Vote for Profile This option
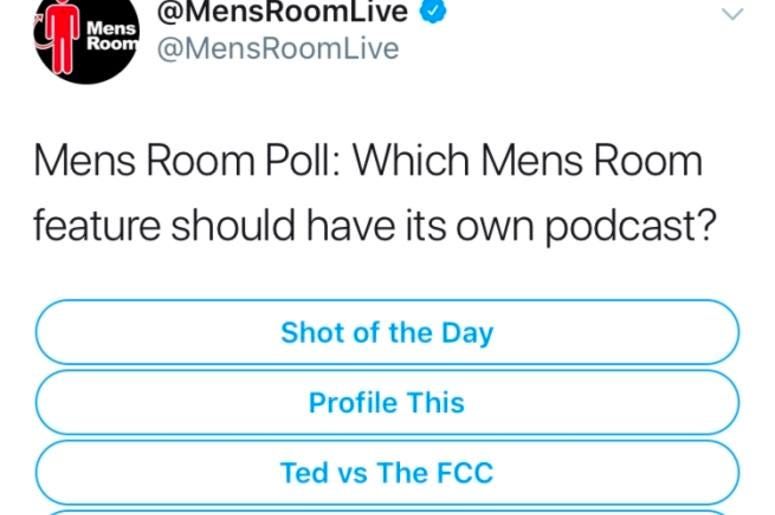775x515 pixels. (x=387, y=402)
